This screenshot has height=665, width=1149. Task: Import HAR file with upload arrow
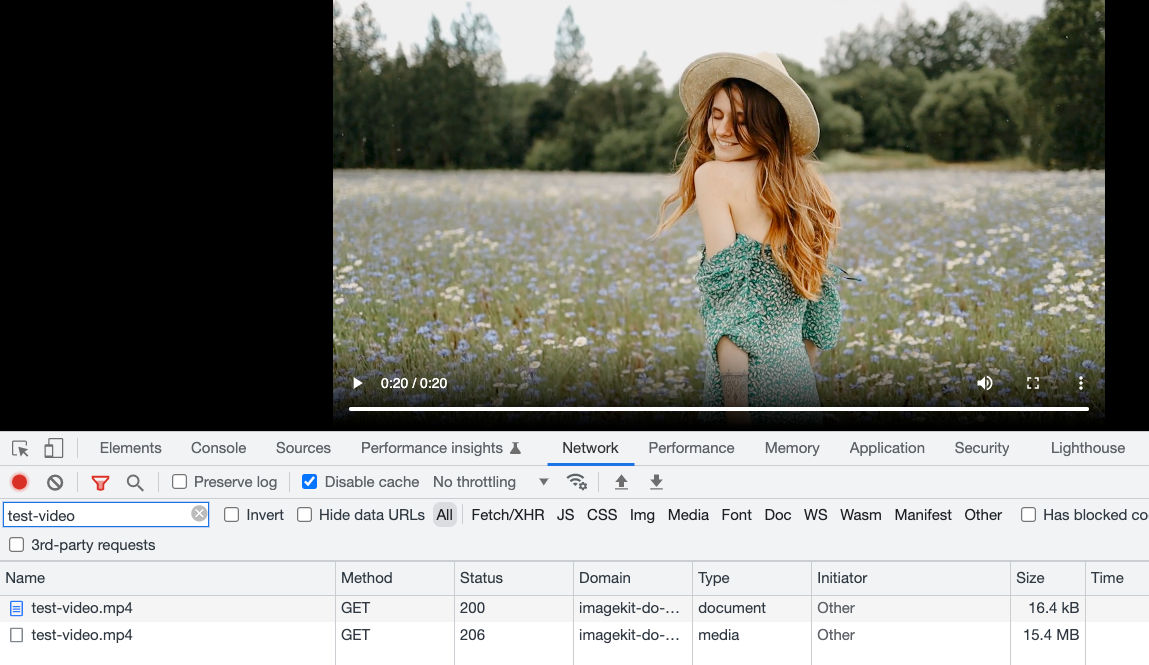pos(621,482)
